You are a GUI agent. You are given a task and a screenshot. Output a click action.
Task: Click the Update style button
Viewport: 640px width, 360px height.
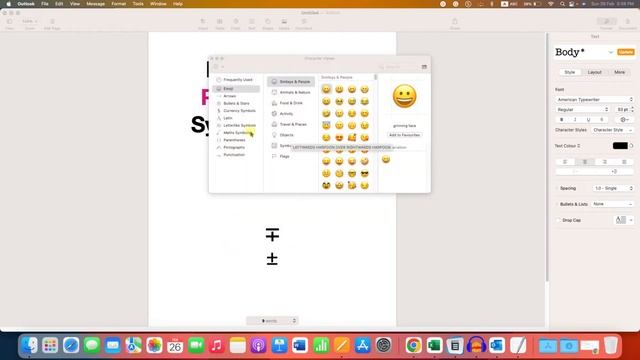(625, 52)
